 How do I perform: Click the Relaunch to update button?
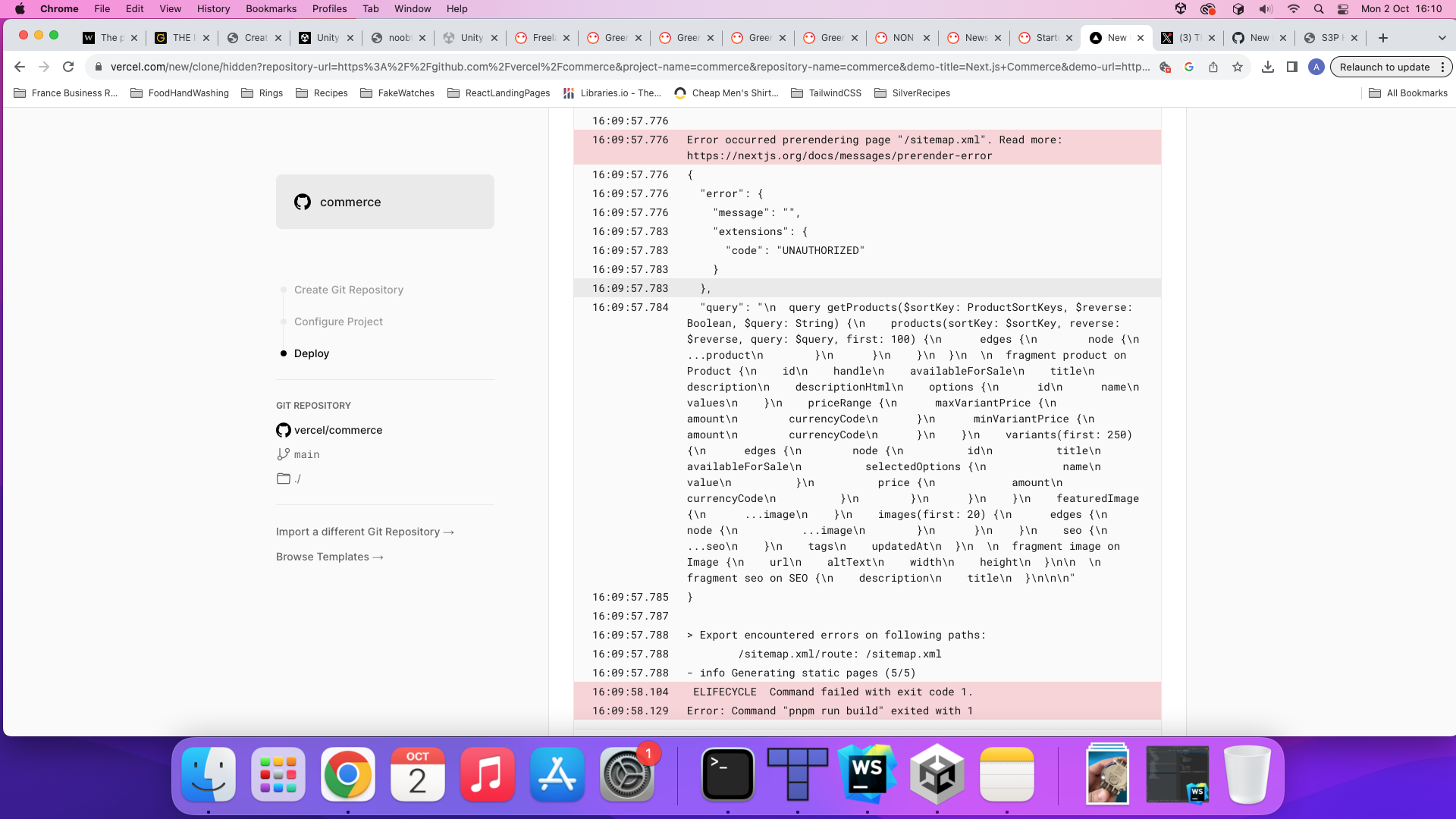coord(1385,67)
